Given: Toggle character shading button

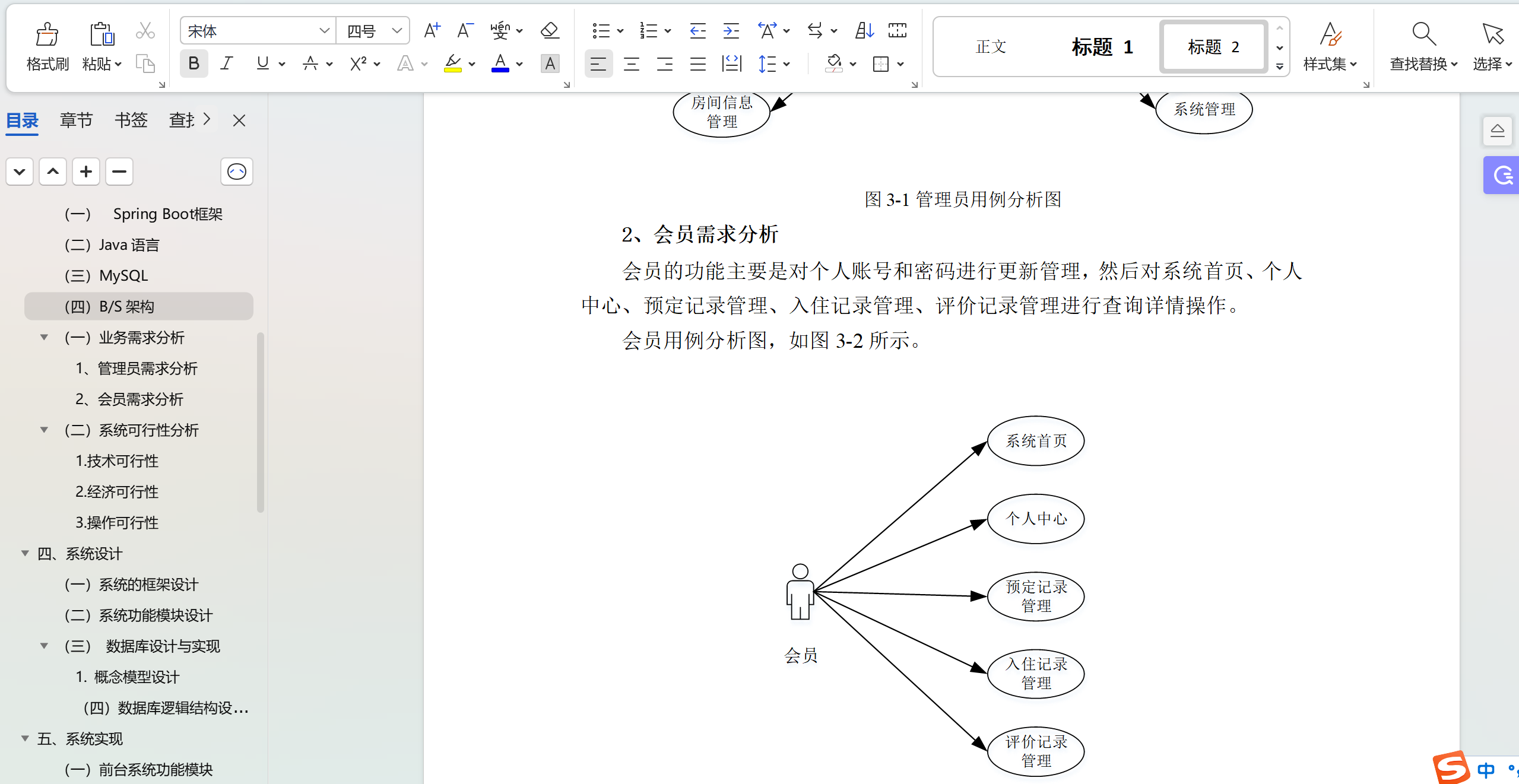Looking at the screenshot, I should point(550,64).
